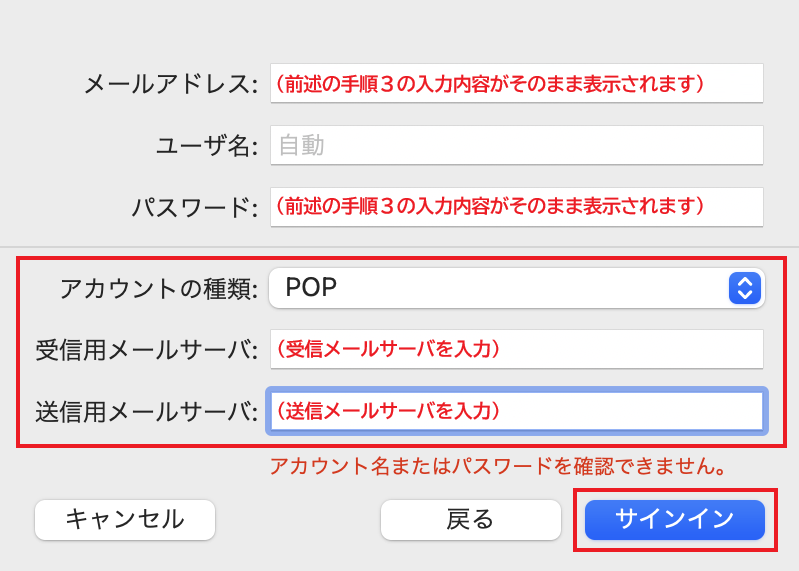
Task: Click the horizontal divider below password row
Action: tap(400, 246)
